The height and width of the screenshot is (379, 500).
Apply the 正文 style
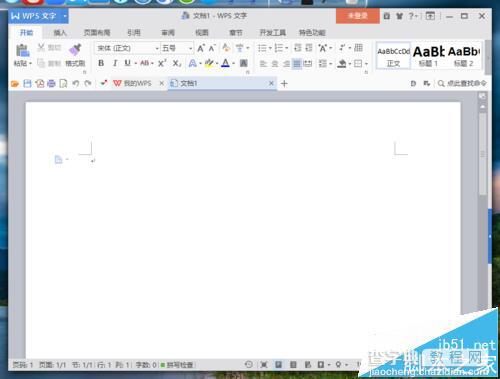(393, 56)
